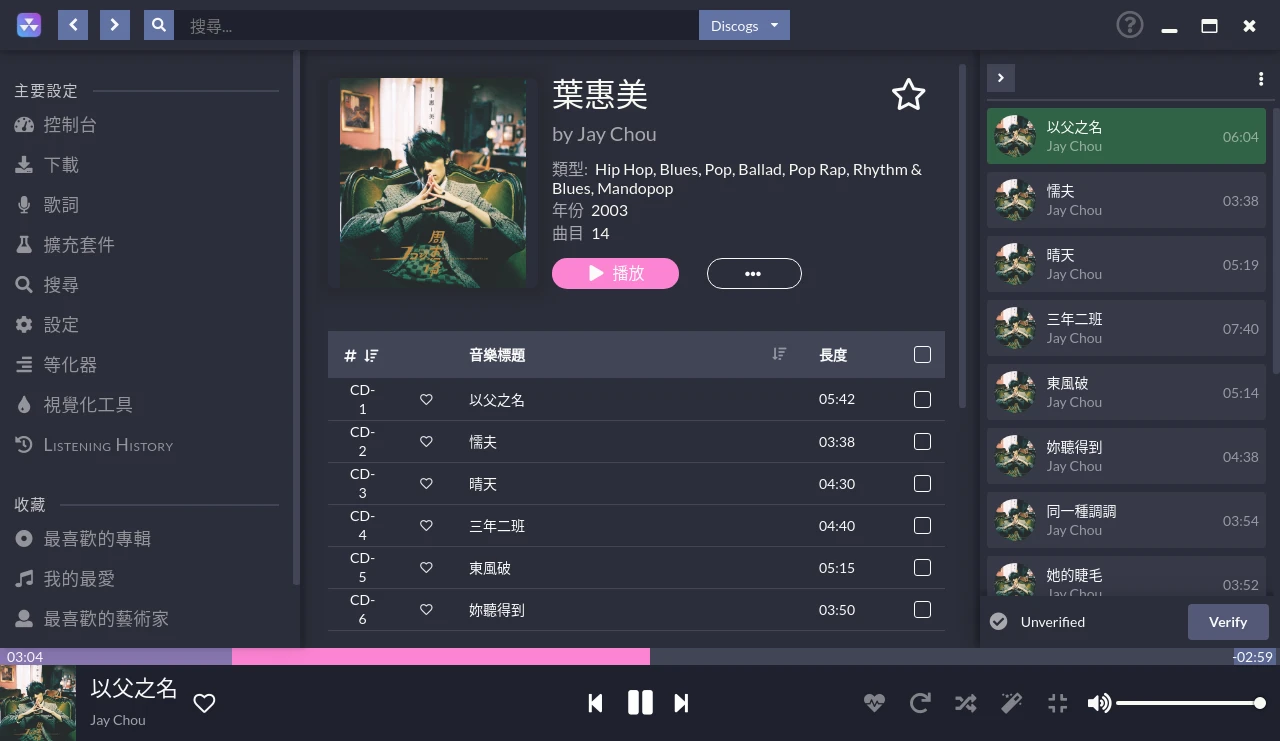The height and width of the screenshot is (741, 1280).
Task: Pause the current song
Action: point(640,703)
